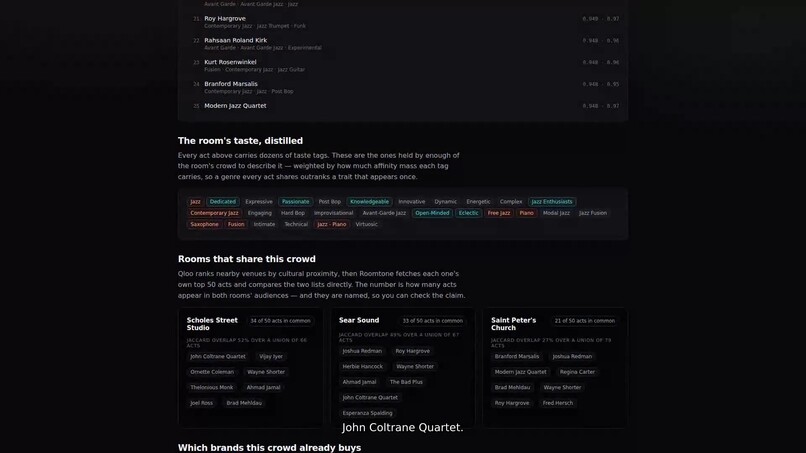This screenshot has width=806, height=453.
Task: Select the Engaging tag
Action: coord(260,213)
